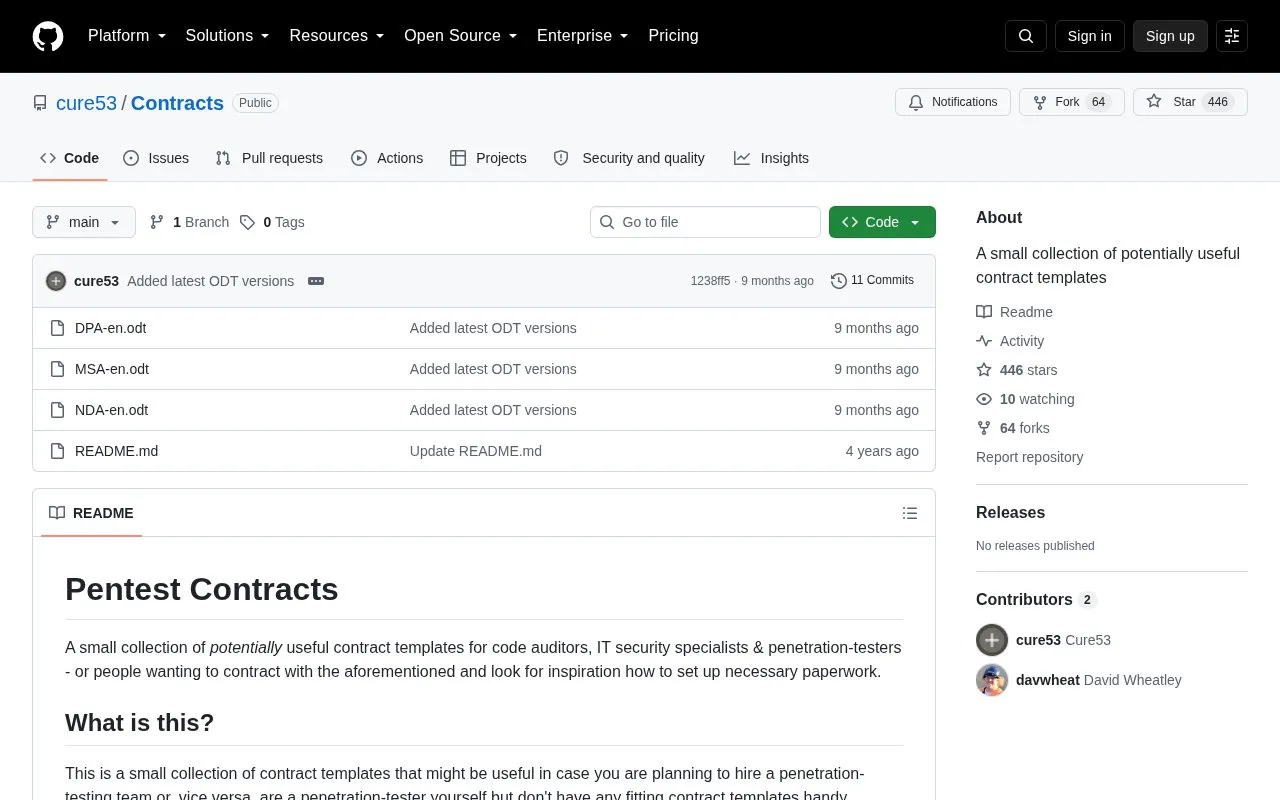Expand the Platform menu
This screenshot has width=1280, height=800.
pyautogui.click(x=127, y=36)
